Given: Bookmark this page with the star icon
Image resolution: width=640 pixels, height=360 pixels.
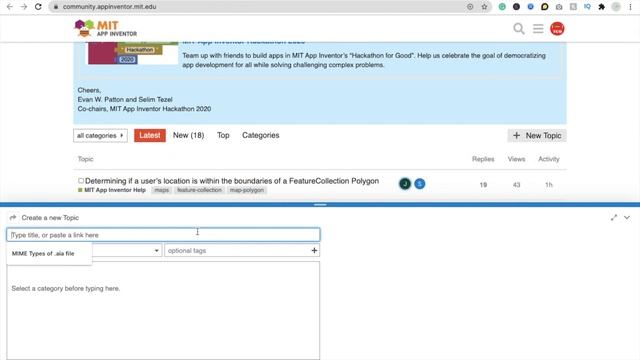Looking at the screenshot, I should point(484,7).
